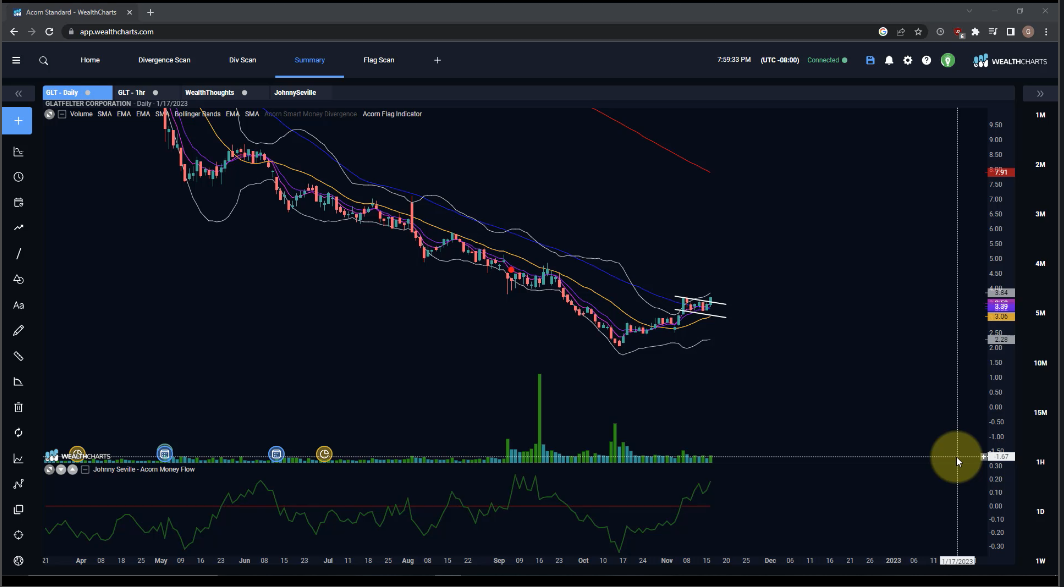Toggle the Acorn Flag Indicator label
This screenshot has width=1064, height=587.
pyautogui.click(x=392, y=114)
